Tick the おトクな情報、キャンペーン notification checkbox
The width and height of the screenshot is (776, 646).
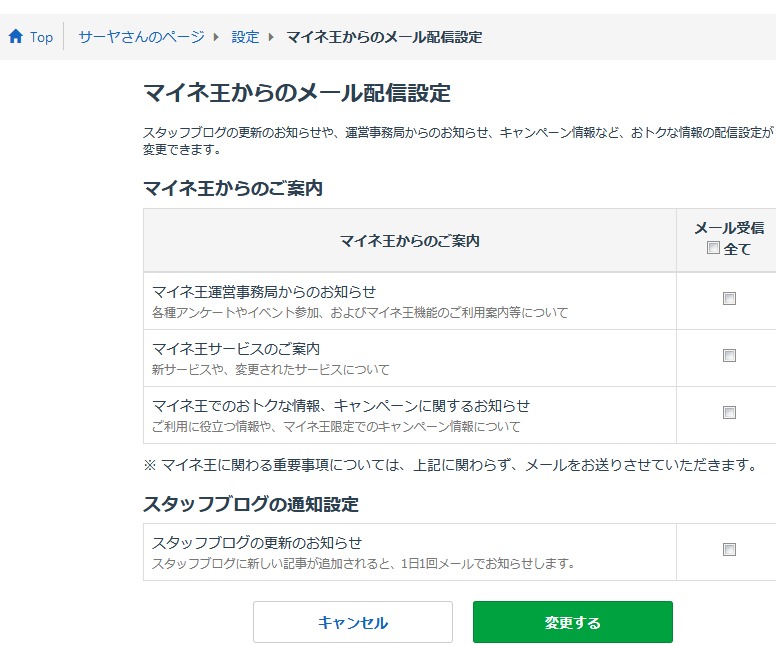click(729, 412)
